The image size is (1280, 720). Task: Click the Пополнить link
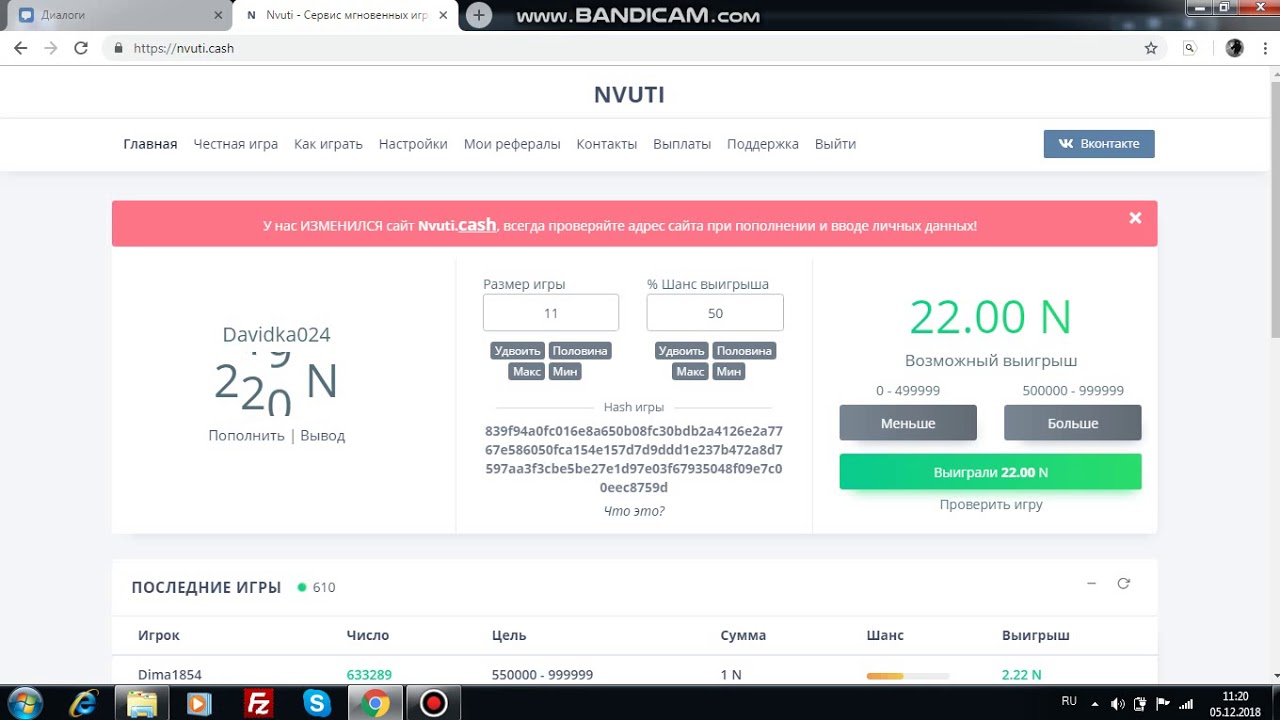(x=246, y=436)
